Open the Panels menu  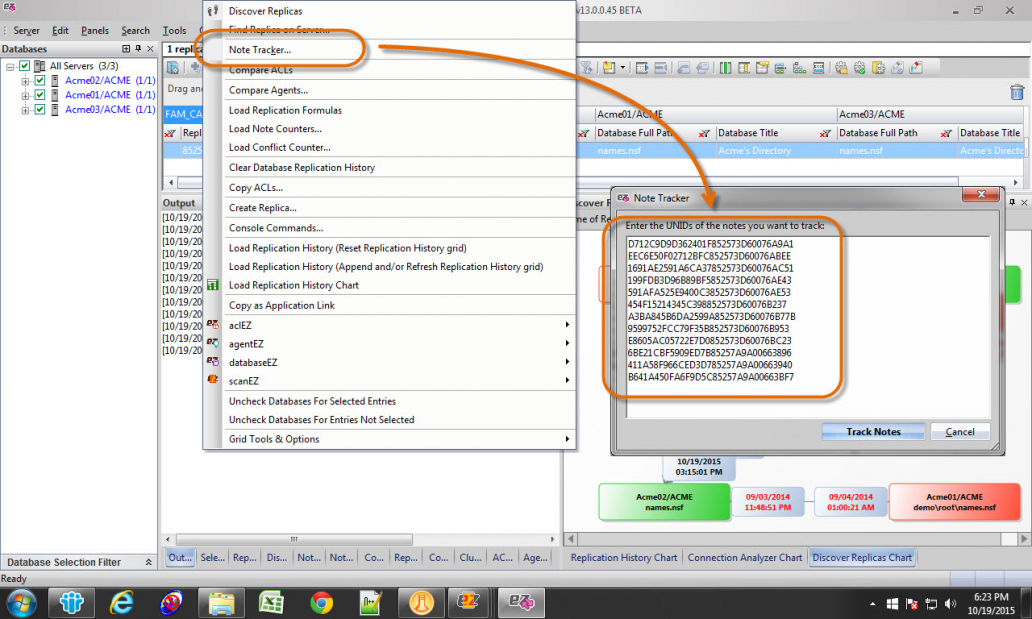[x=95, y=30]
